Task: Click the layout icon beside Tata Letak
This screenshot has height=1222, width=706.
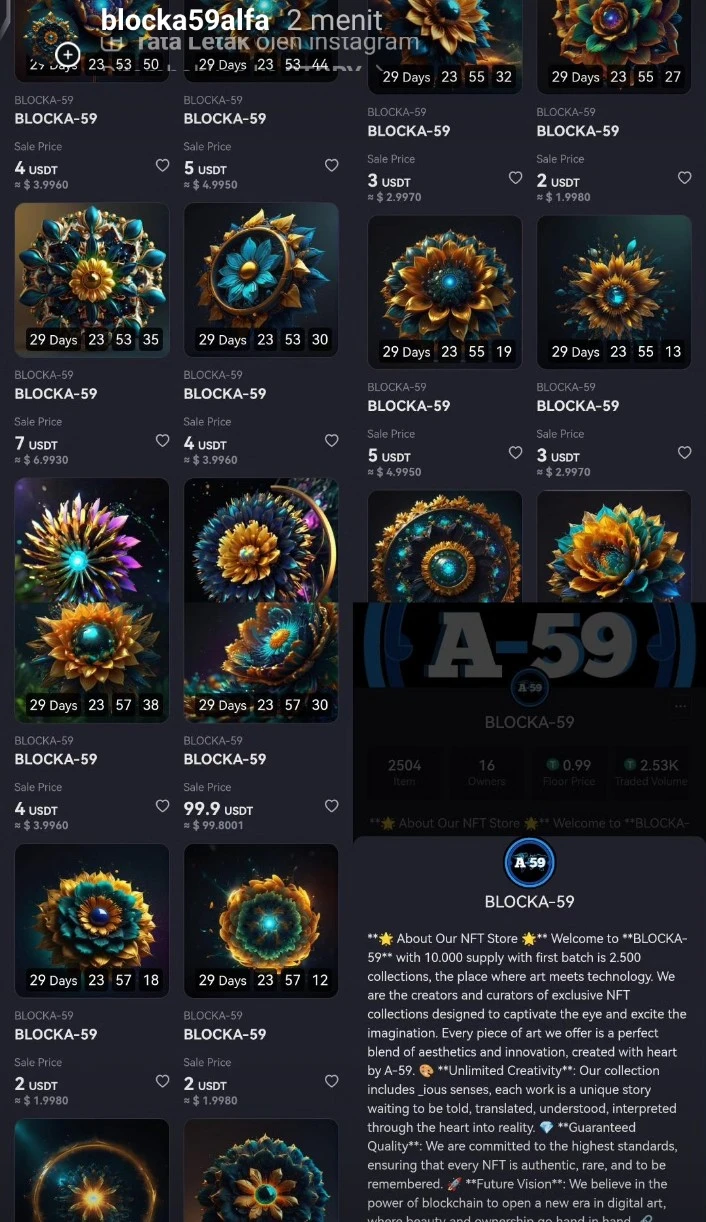Action: click(116, 43)
